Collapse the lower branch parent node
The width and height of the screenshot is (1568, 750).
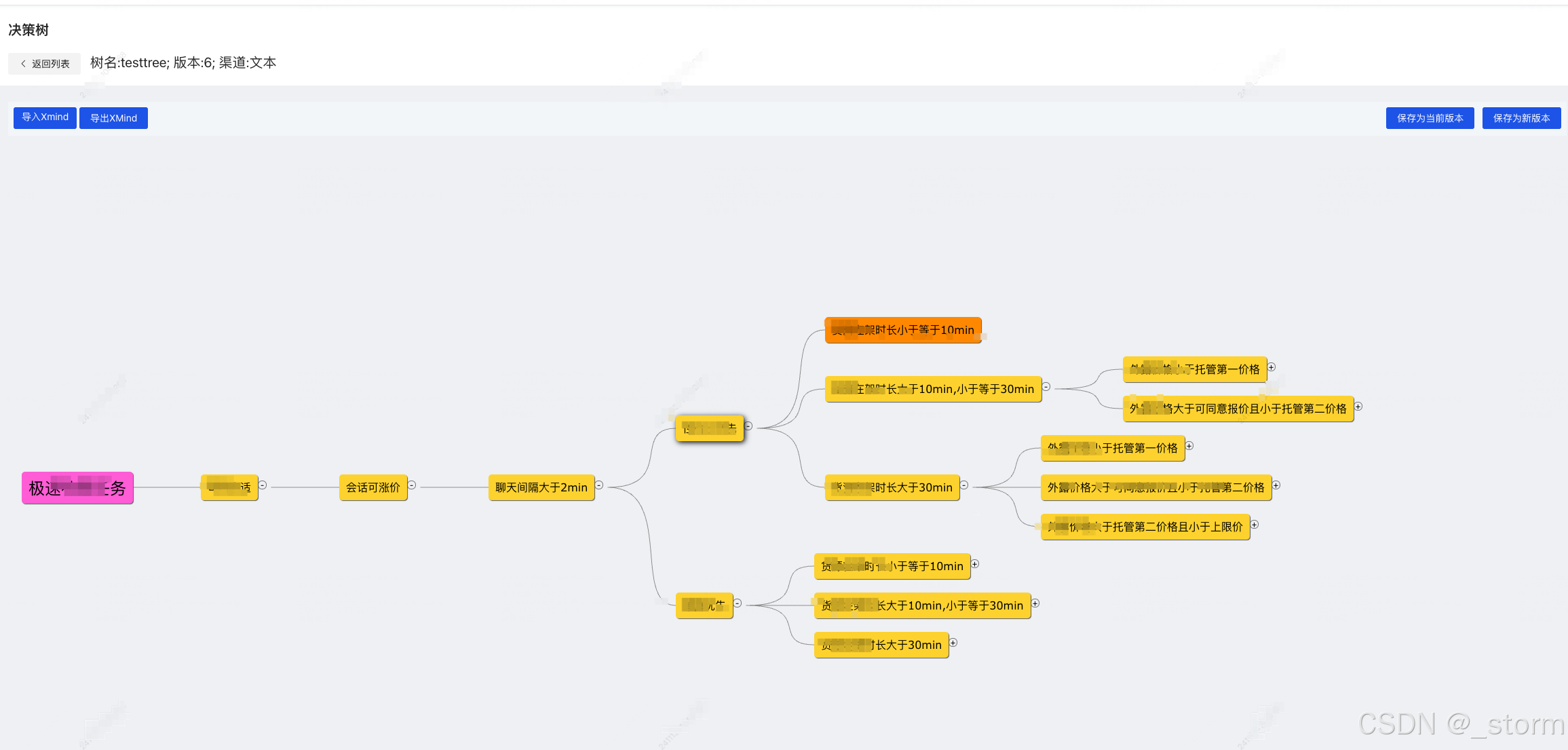tap(739, 603)
